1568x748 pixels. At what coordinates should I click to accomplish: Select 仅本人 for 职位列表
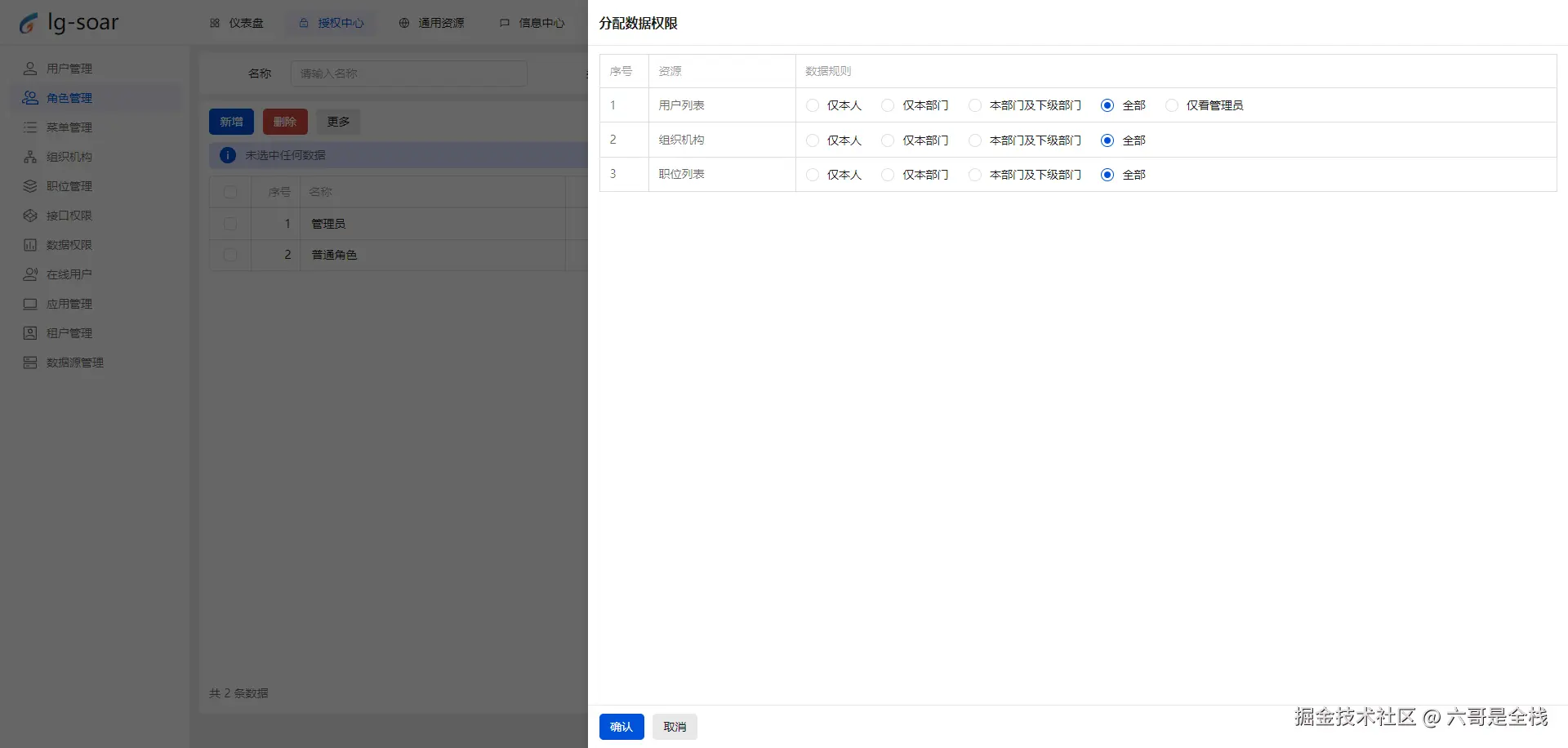pos(813,175)
